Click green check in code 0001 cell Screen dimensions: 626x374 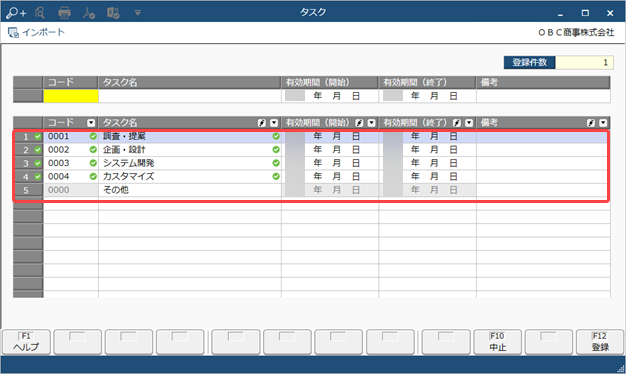click(x=93, y=137)
